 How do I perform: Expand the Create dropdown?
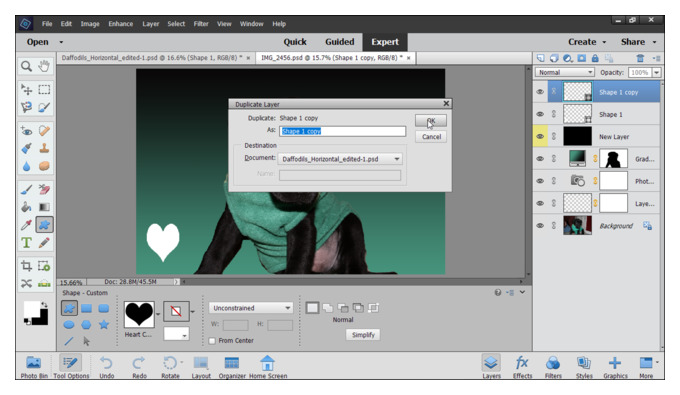(604, 42)
